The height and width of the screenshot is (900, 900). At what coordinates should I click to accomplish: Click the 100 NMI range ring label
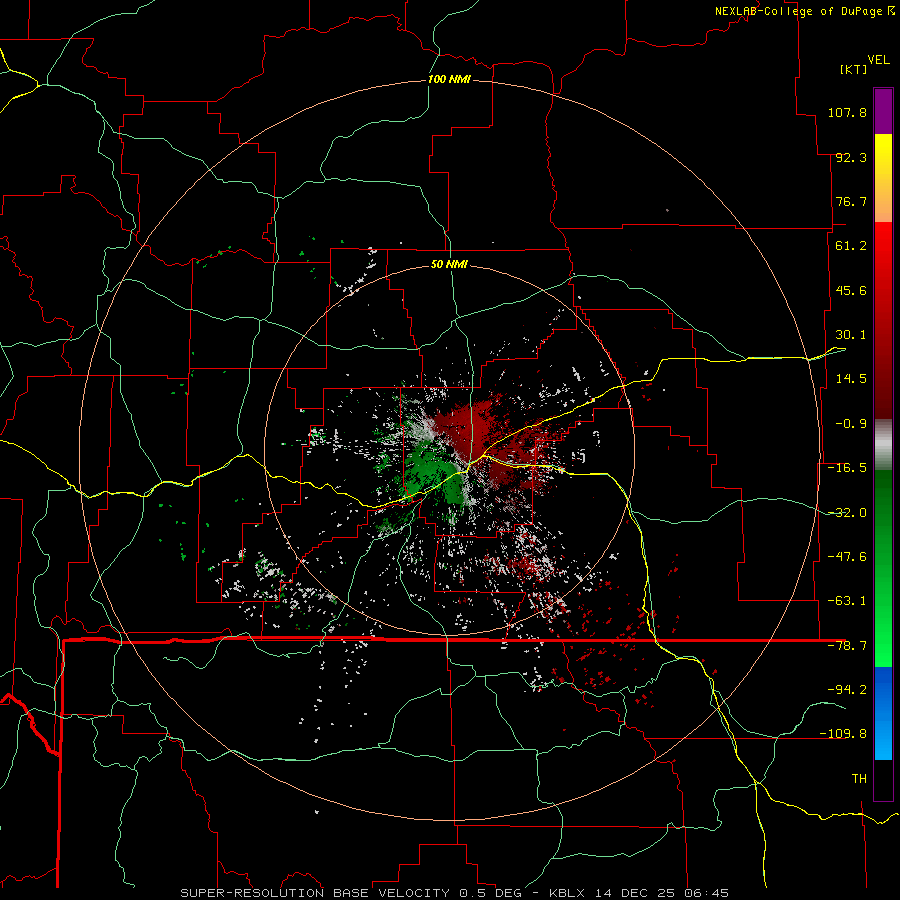click(449, 79)
